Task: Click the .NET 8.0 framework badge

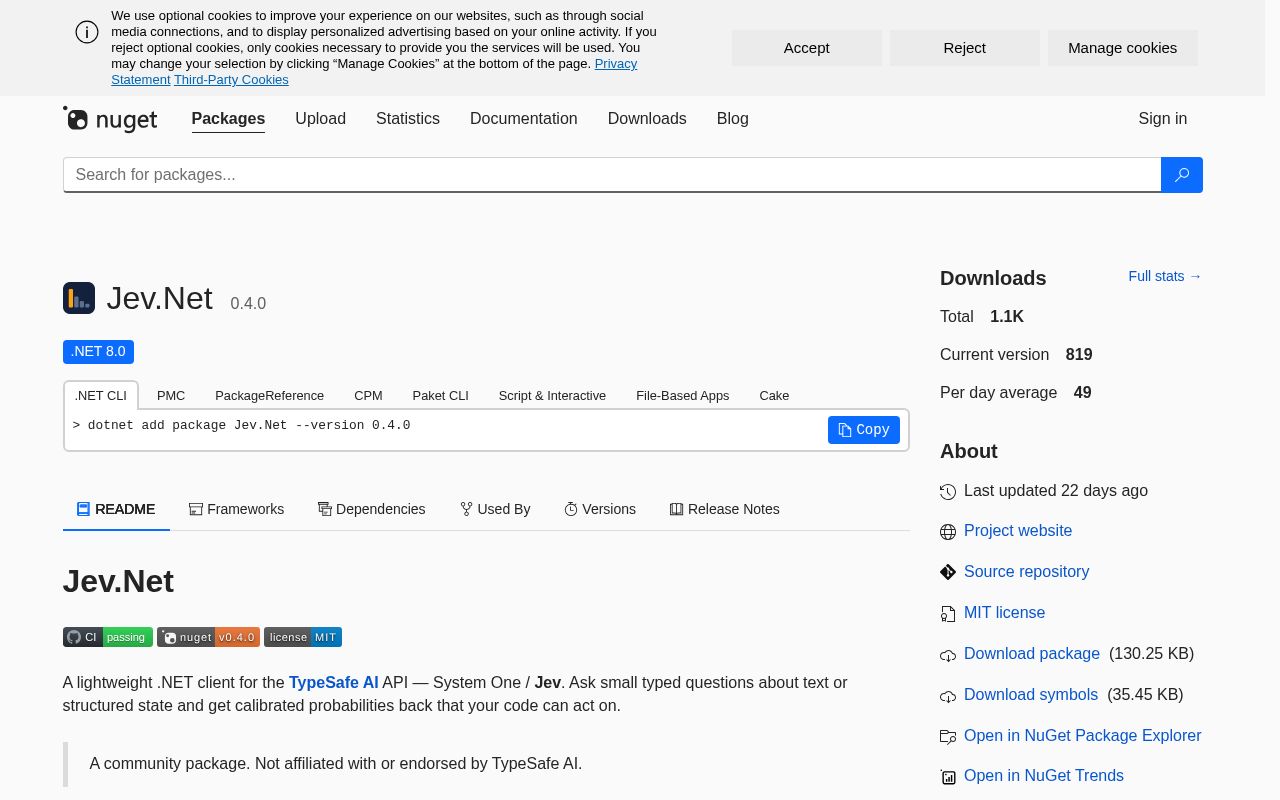Action: (98, 352)
